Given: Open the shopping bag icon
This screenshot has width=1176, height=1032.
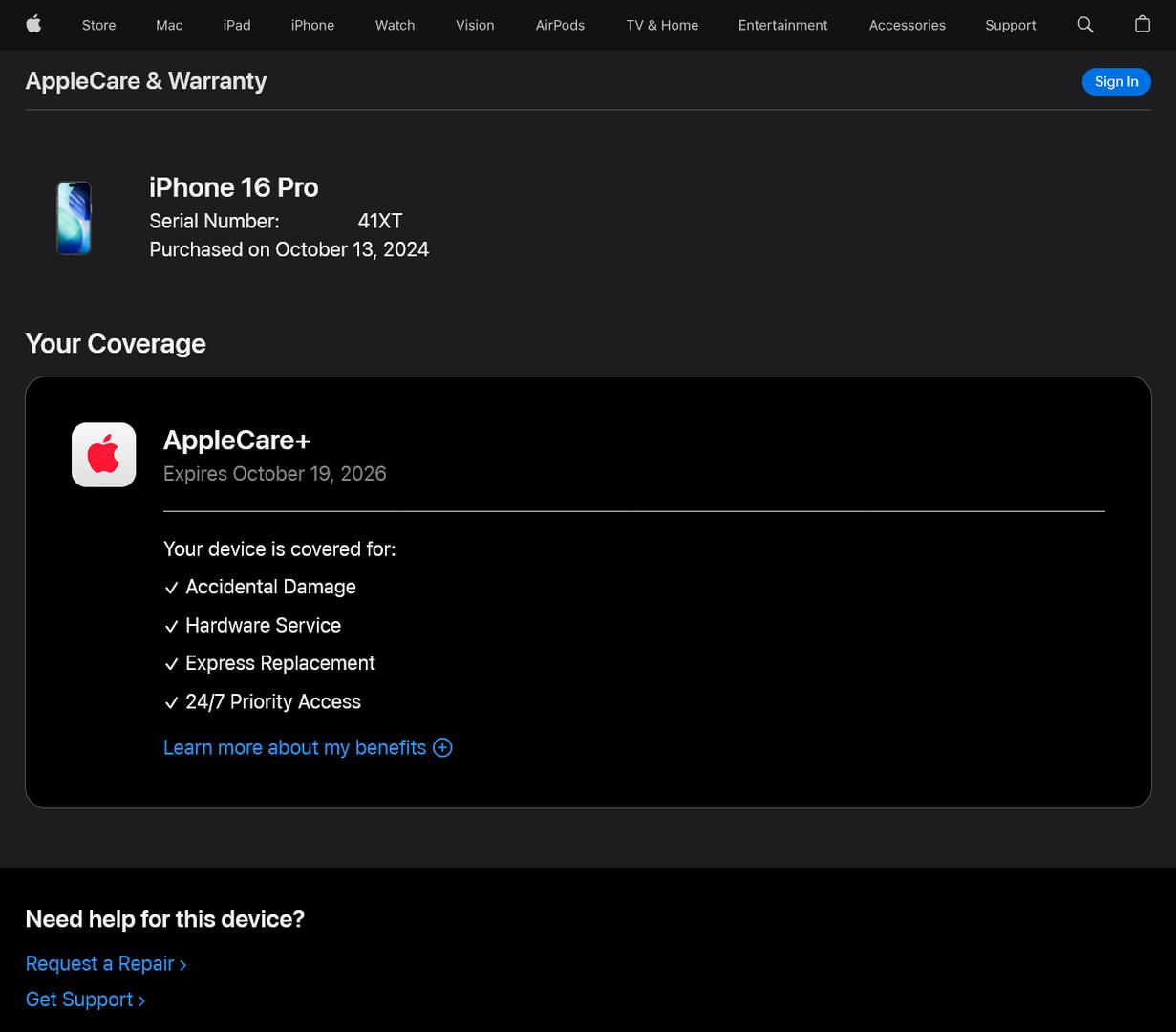Looking at the screenshot, I should tap(1142, 25).
